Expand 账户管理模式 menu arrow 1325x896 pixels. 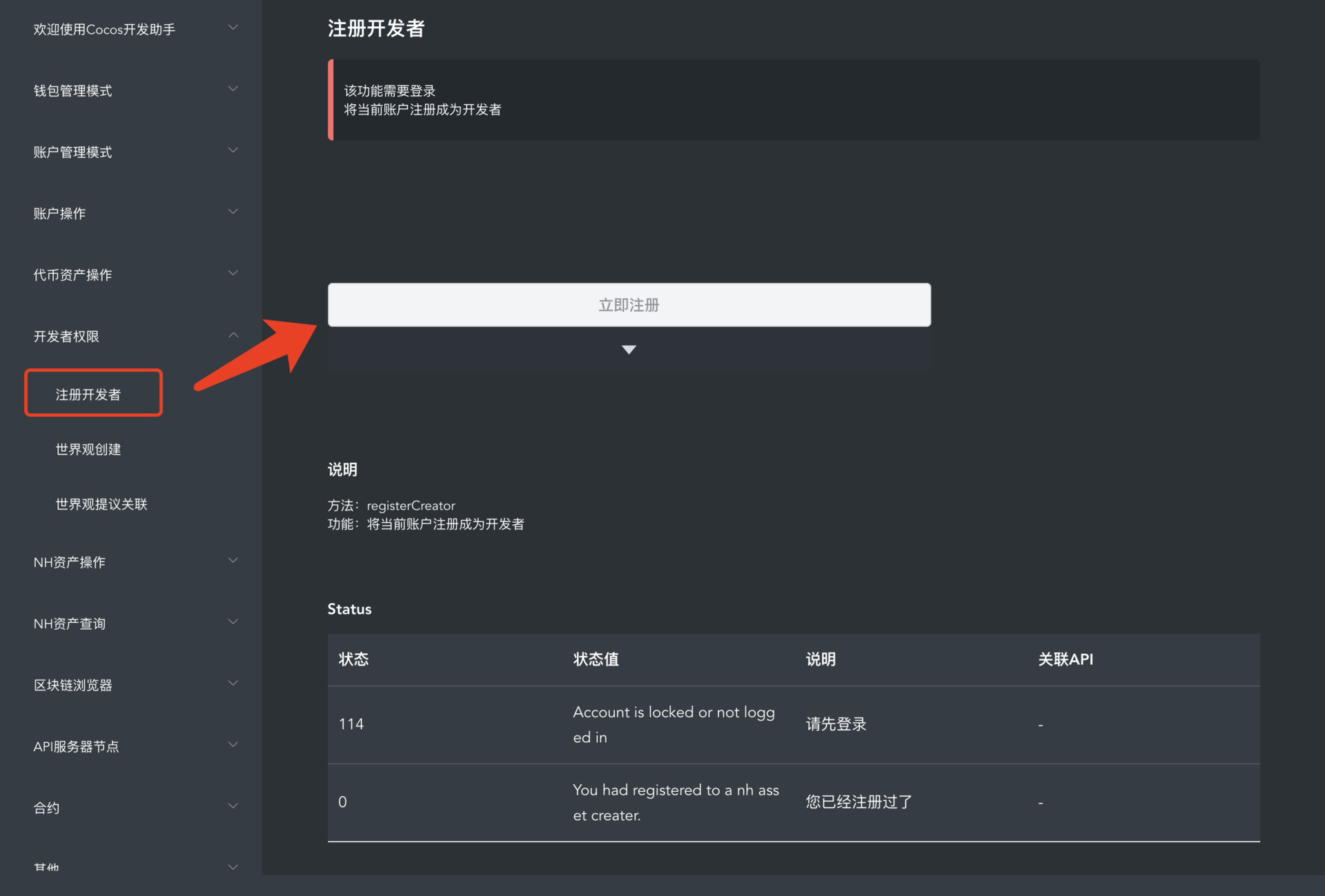click(x=233, y=150)
